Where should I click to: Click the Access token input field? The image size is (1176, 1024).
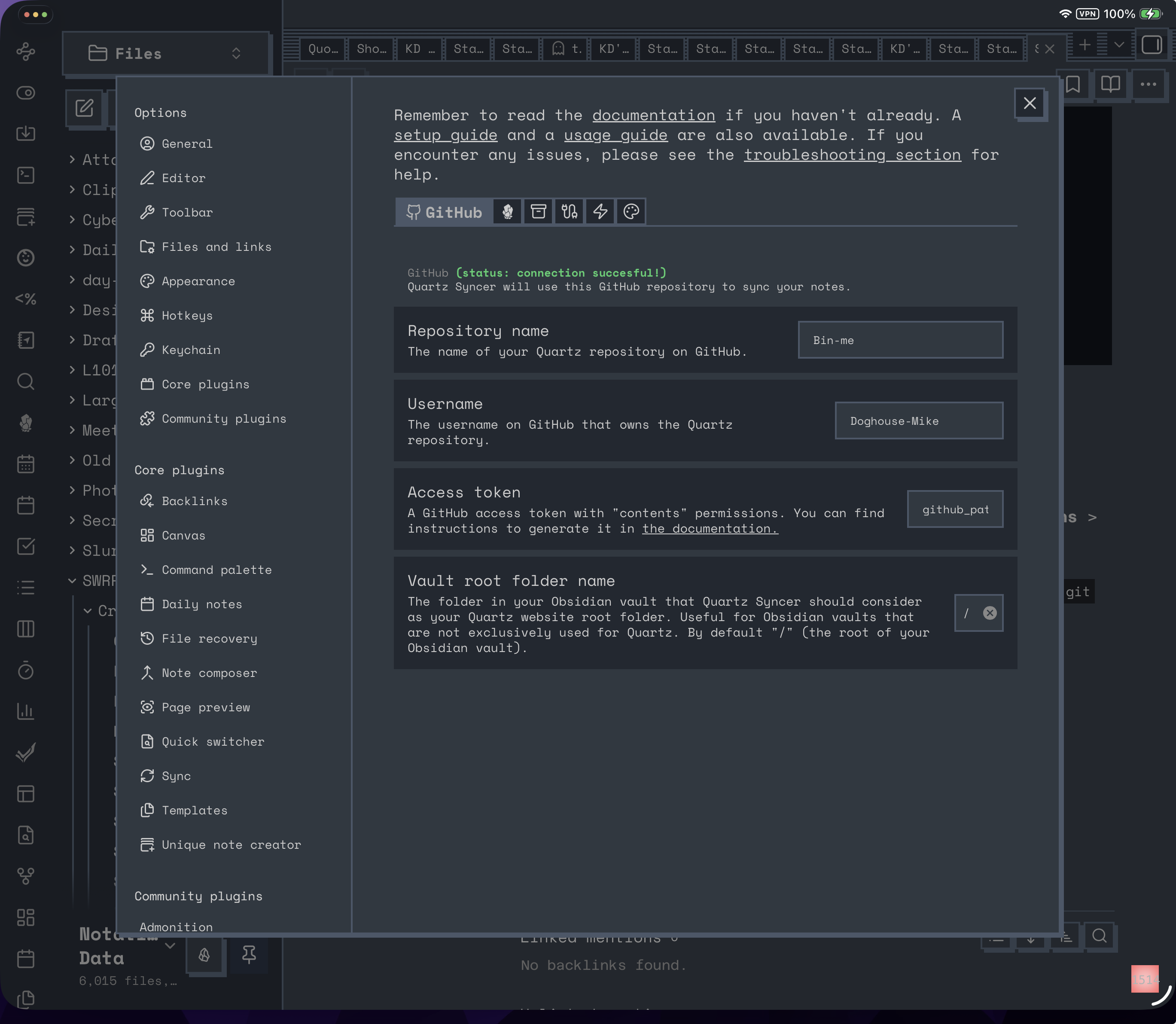pos(954,509)
